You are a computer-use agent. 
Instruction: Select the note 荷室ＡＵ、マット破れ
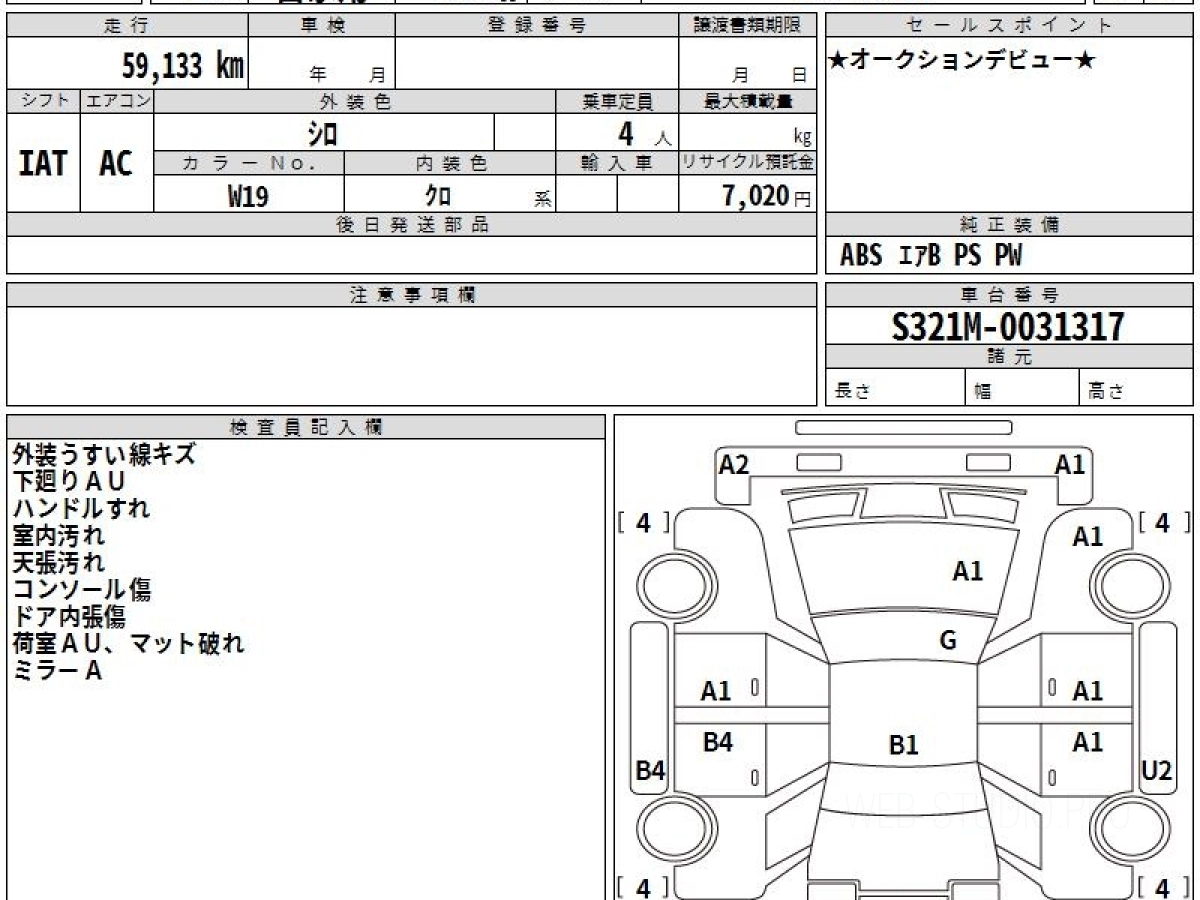[128, 643]
